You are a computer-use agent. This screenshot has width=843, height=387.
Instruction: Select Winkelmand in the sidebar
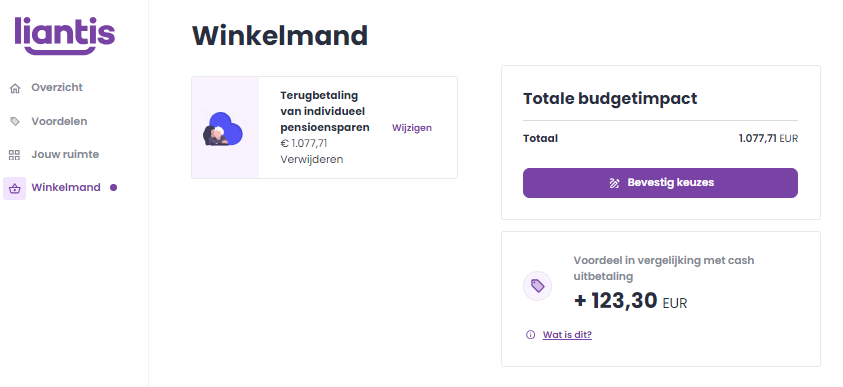[x=66, y=188]
